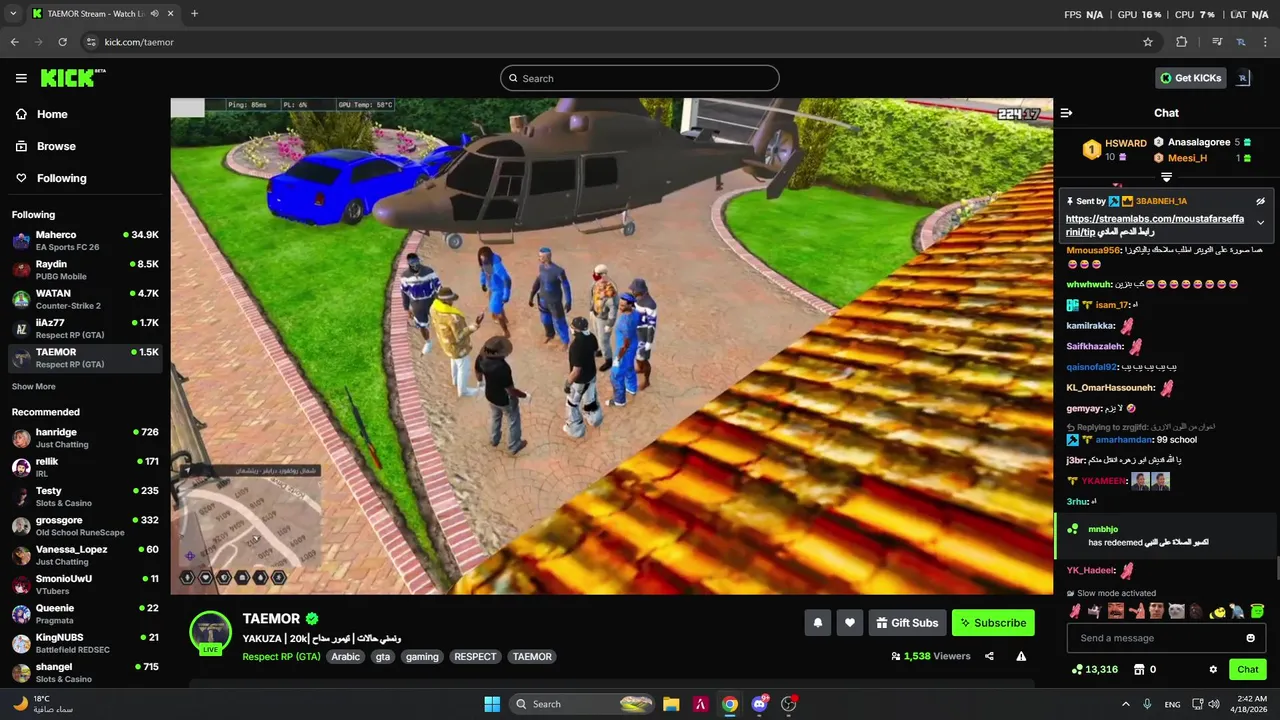
Task: Click the report warning triangle icon
Action: 1021,656
